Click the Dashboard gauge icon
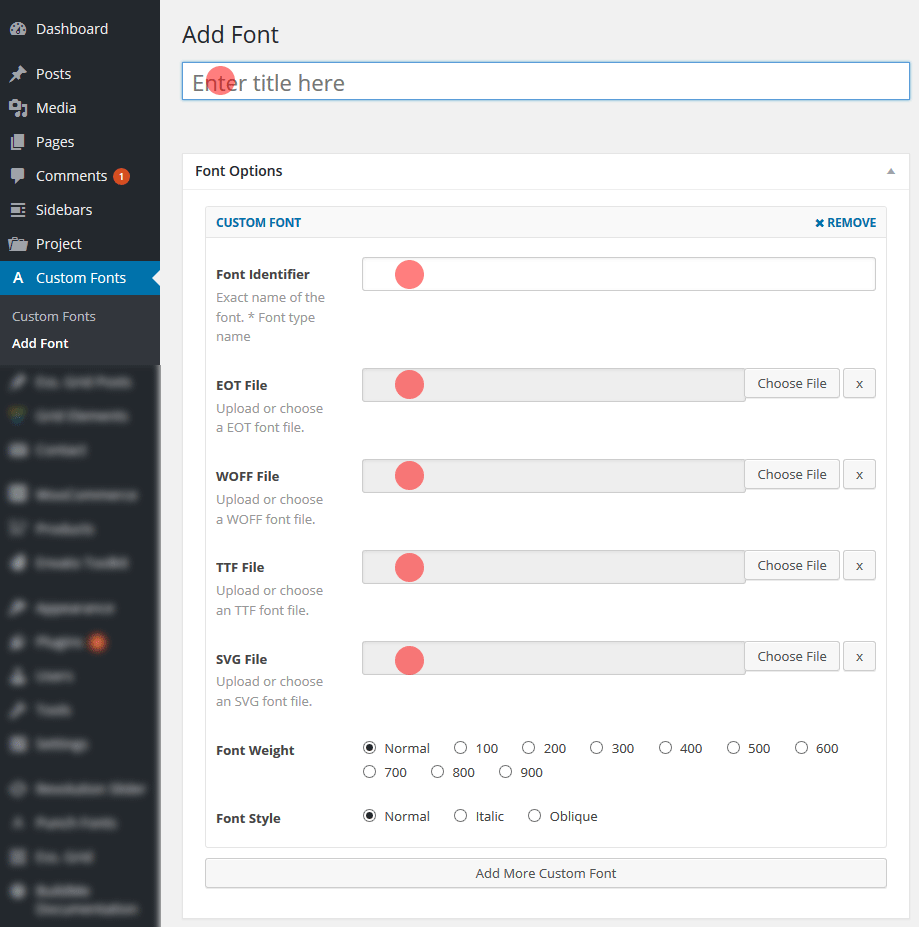 [18, 29]
